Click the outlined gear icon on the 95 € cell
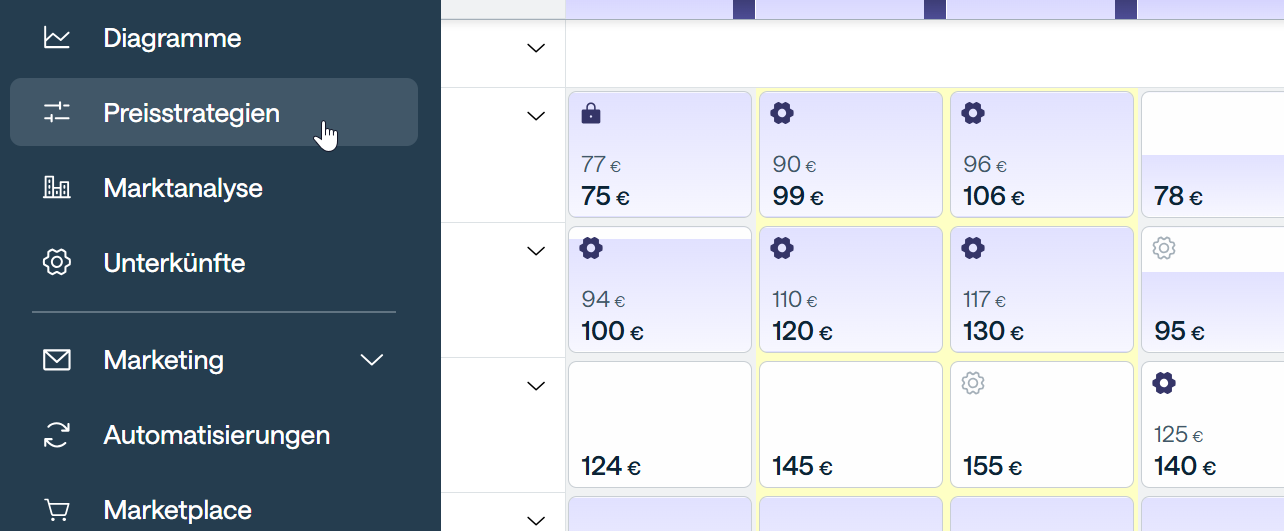1284x531 pixels. coord(1163,248)
